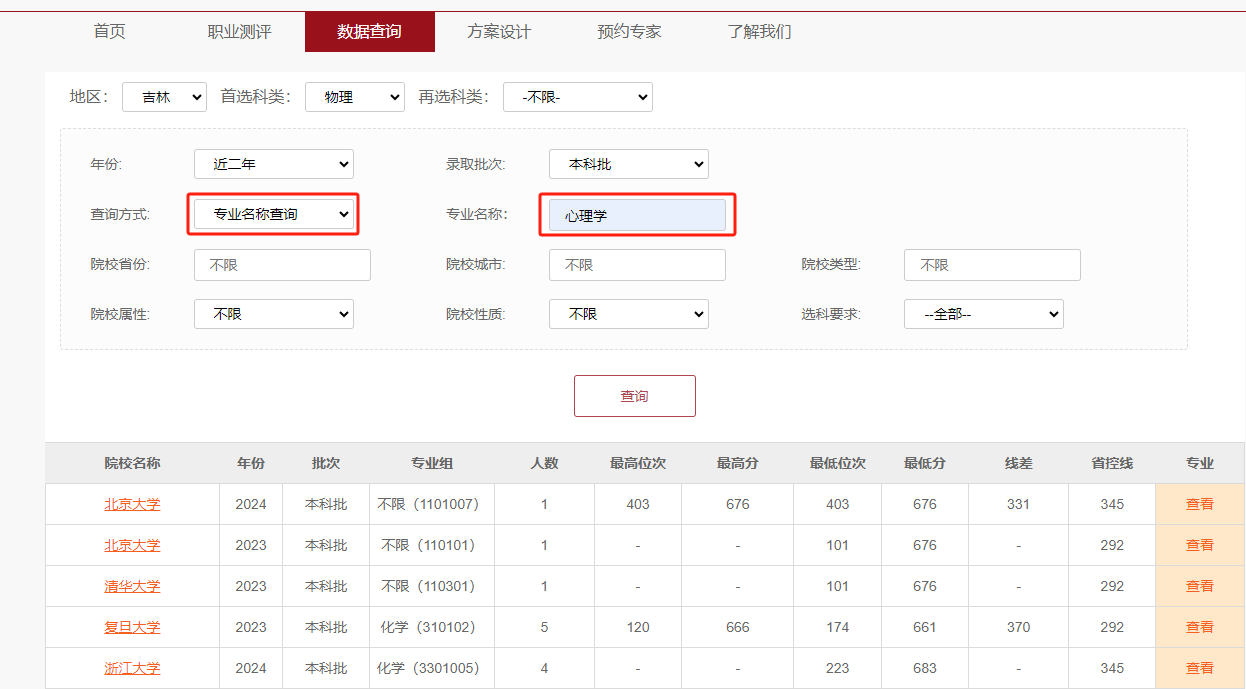Open the 选科要求 dropdown
The image size is (1246, 689).
pos(983,314)
